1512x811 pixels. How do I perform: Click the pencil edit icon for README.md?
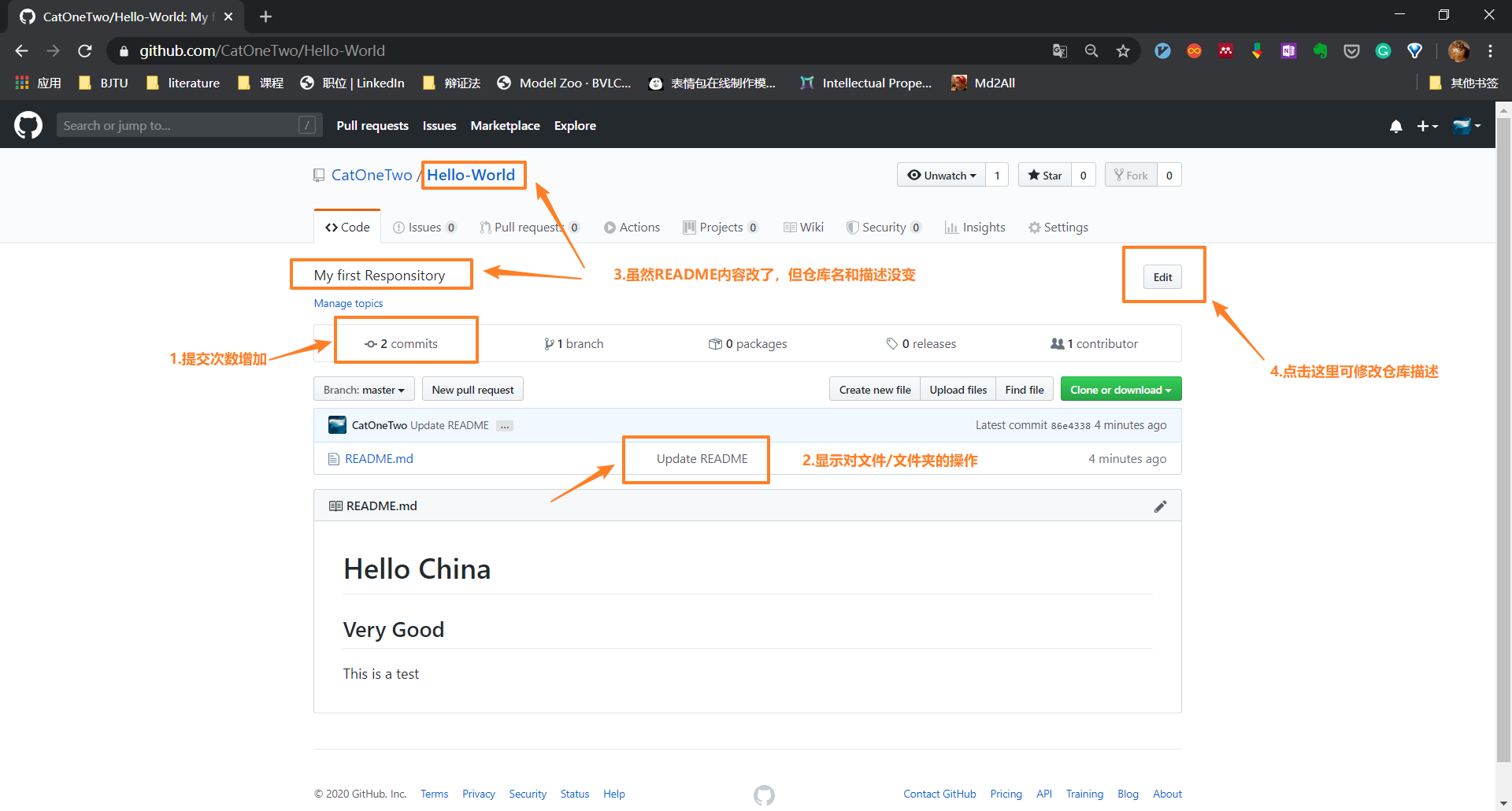1160,506
